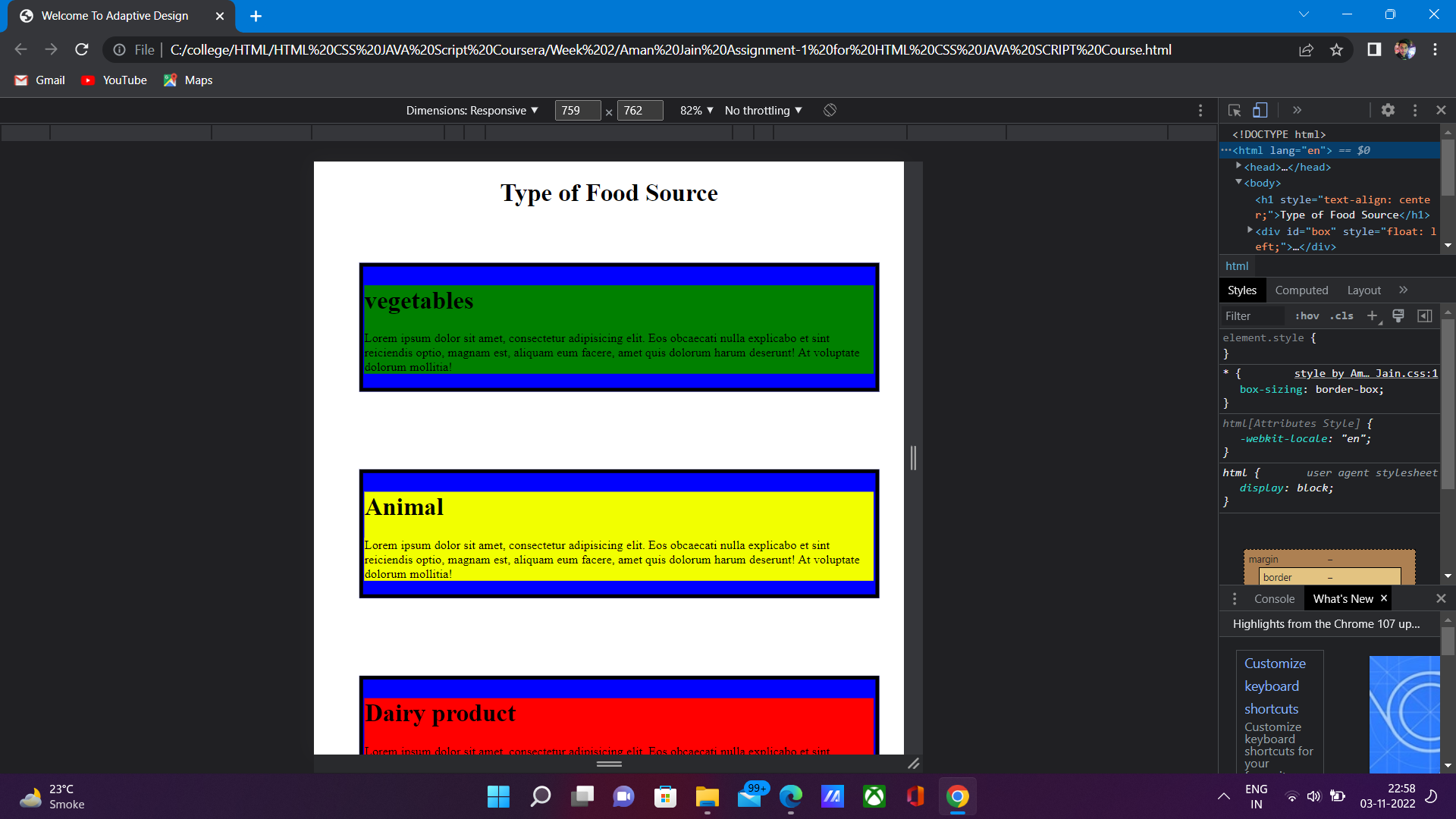Switch to the Computed tab

[x=1301, y=290]
